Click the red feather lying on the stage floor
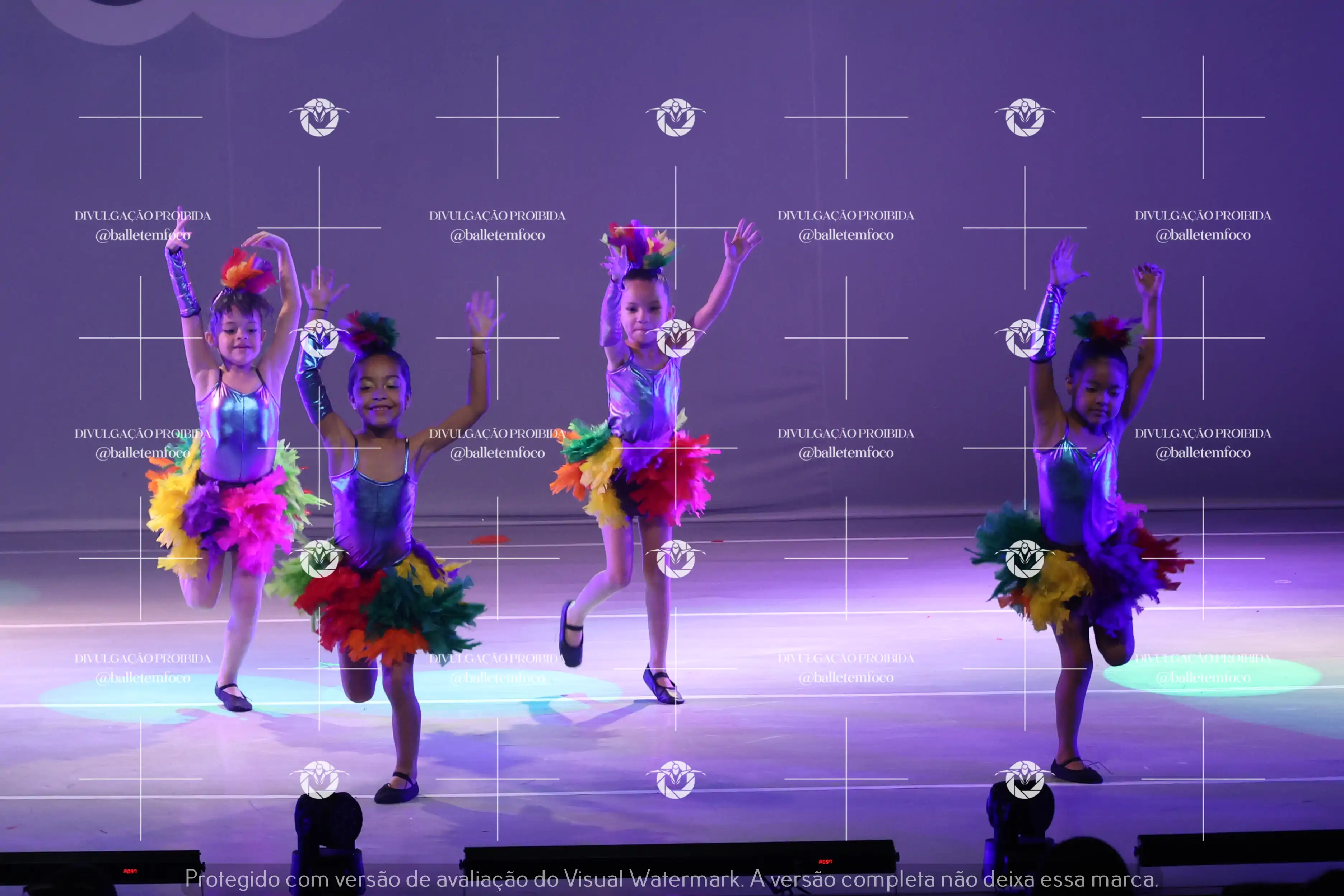The image size is (1344, 896). pos(489,540)
